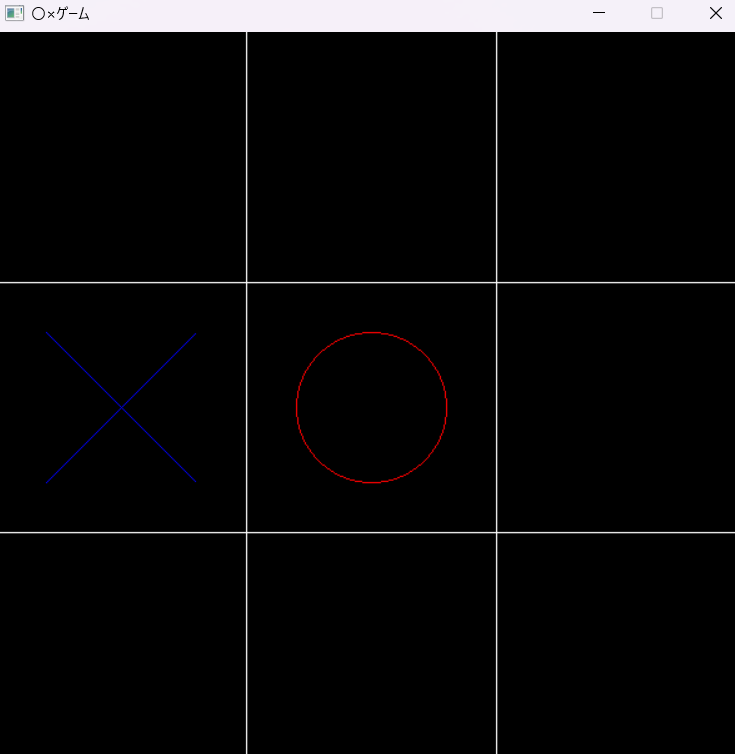Click the greyed-out maximize button
Image resolution: width=735 pixels, height=754 pixels.
click(657, 13)
